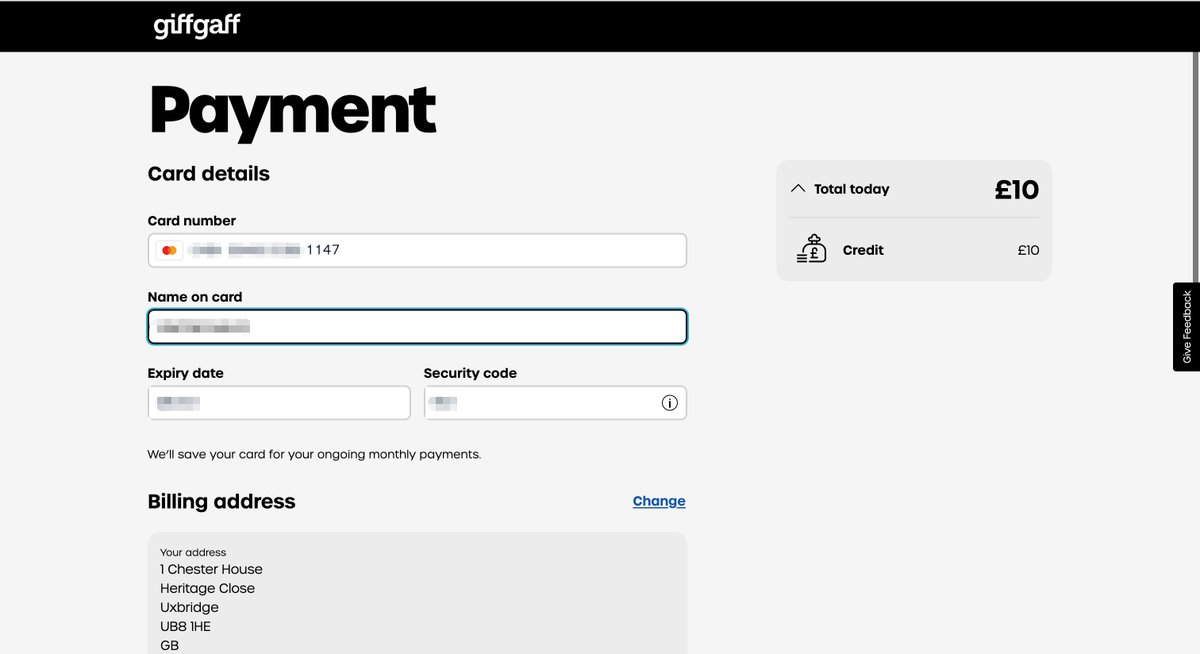Collapse the Total today chevron

[798, 188]
